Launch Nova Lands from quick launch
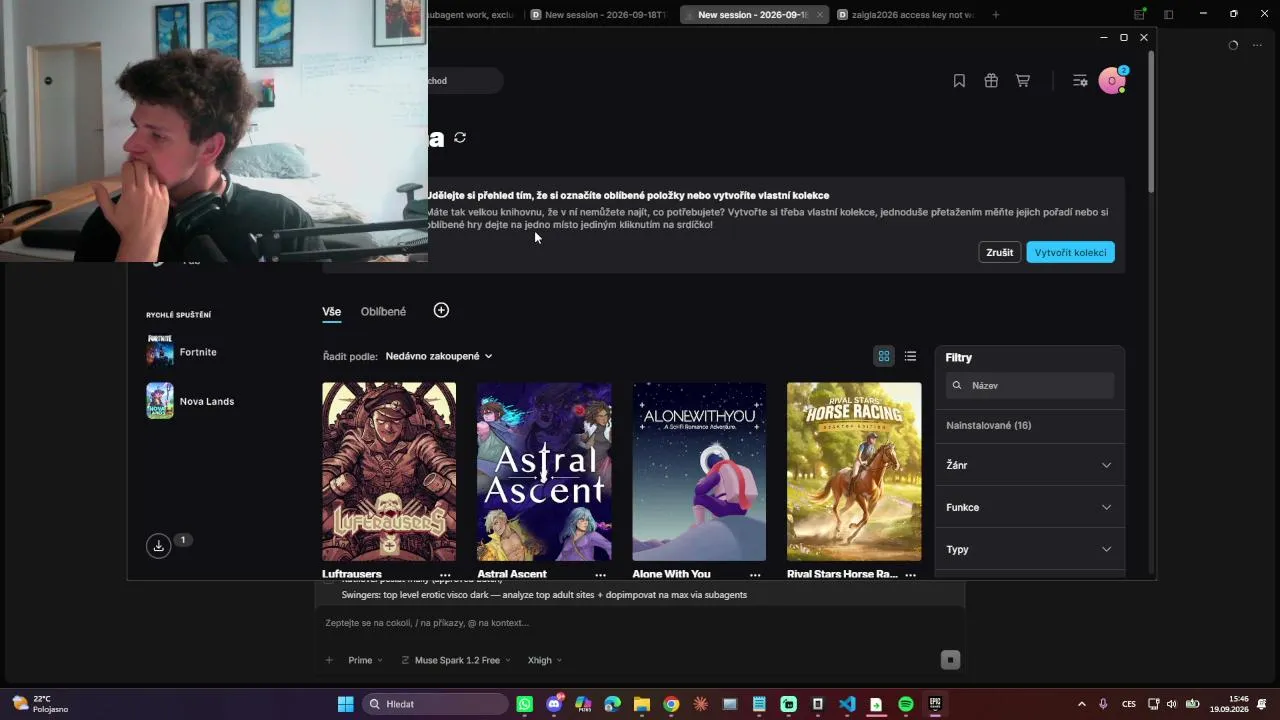 [x=190, y=401]
